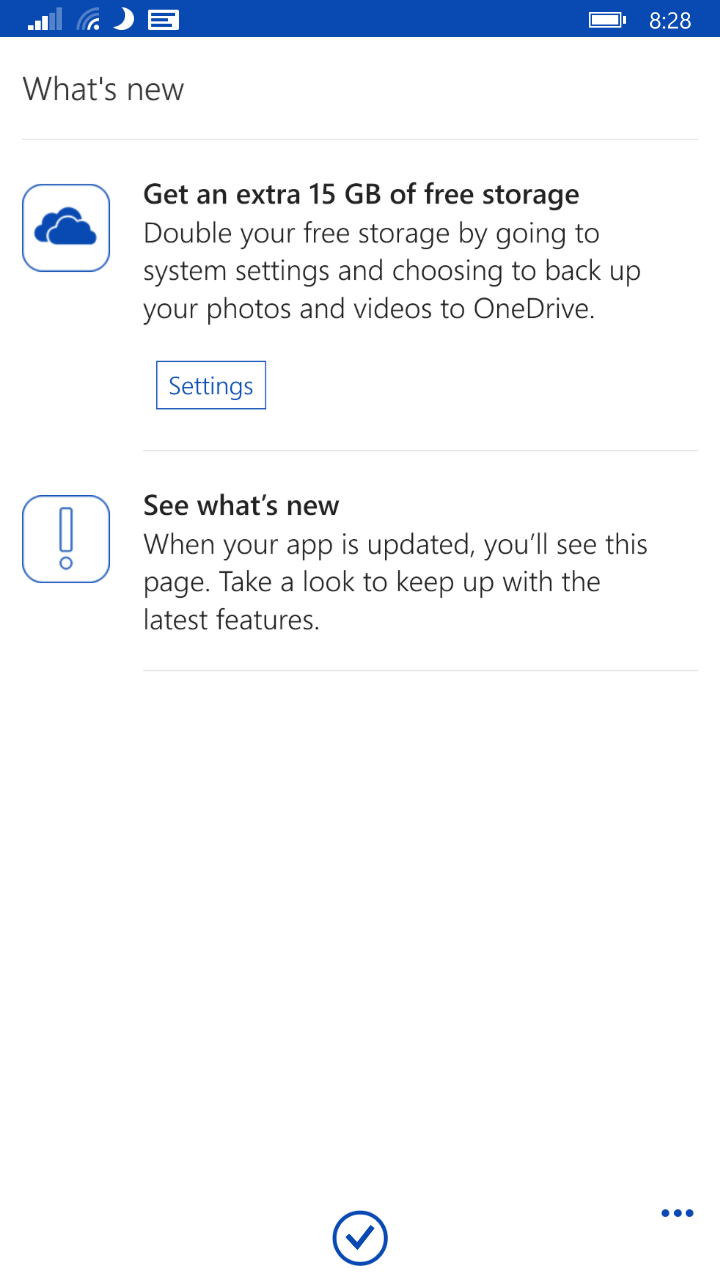Tap the "latest features." text line
Viewport: 720px width, 1280px height.
[231, 620]
